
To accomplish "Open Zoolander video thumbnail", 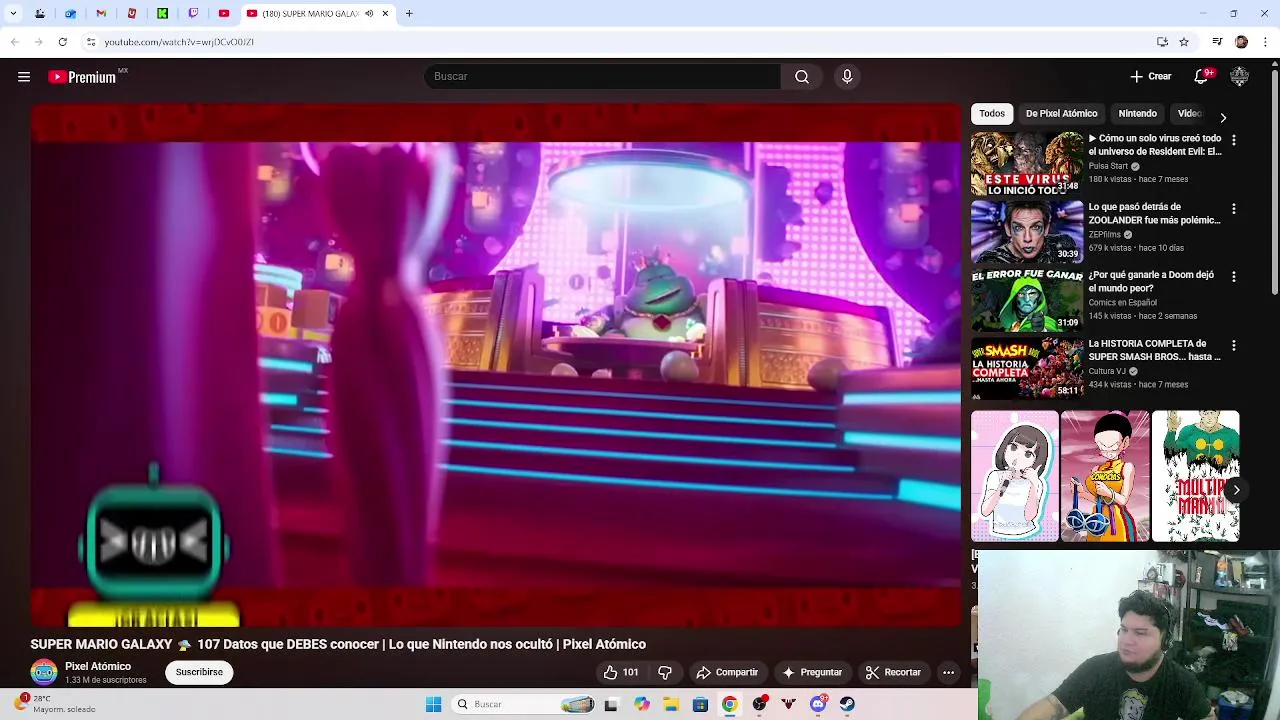I will [x=1027, y=232].
